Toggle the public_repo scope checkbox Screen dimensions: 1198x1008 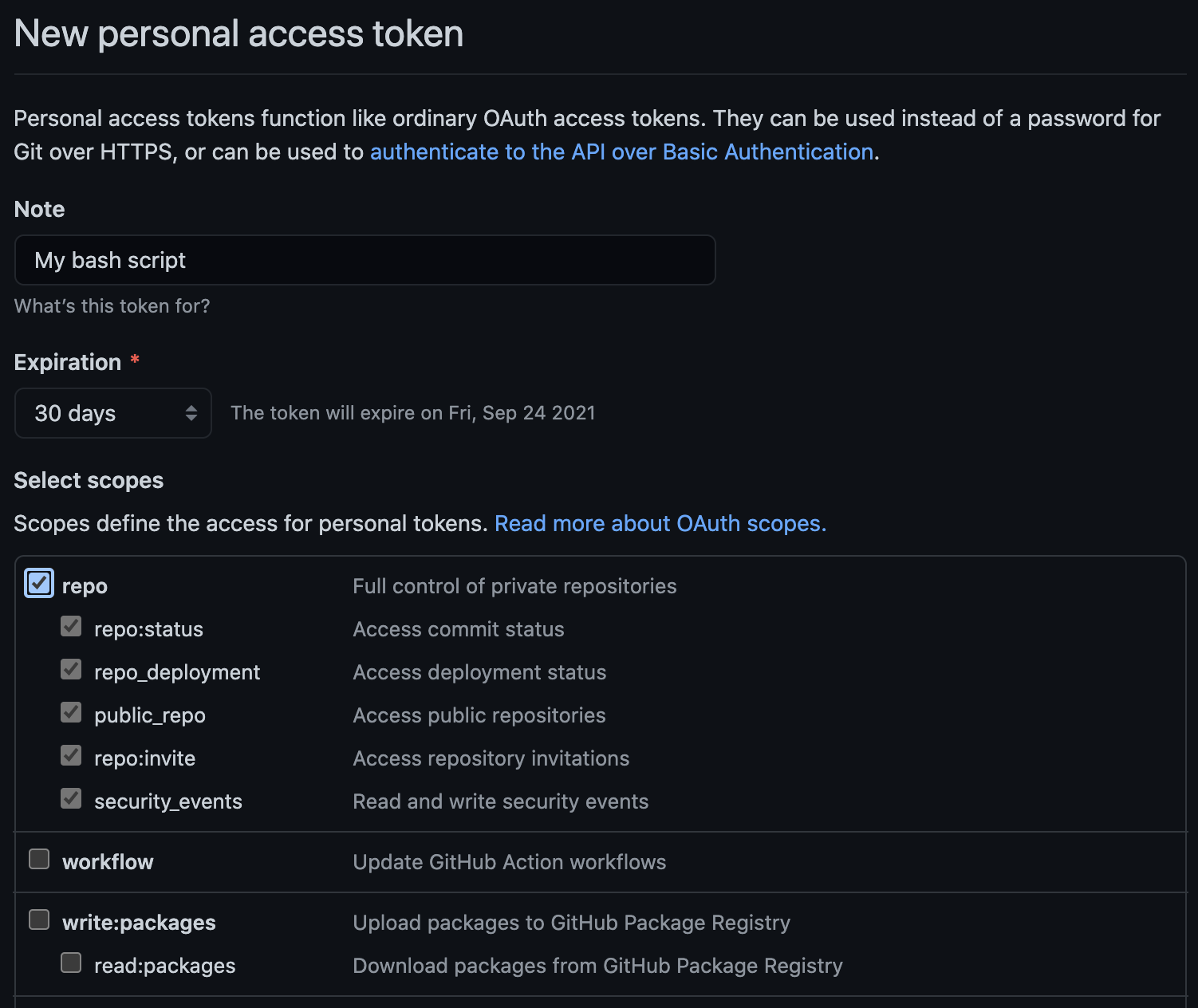(x=70, y=712)
